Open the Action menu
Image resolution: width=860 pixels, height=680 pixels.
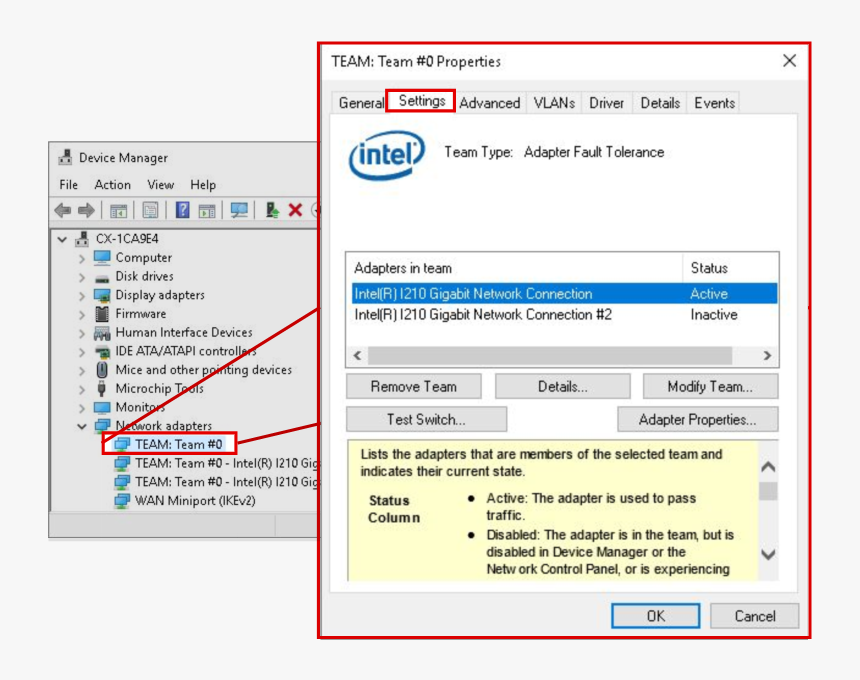coord(112,185)
